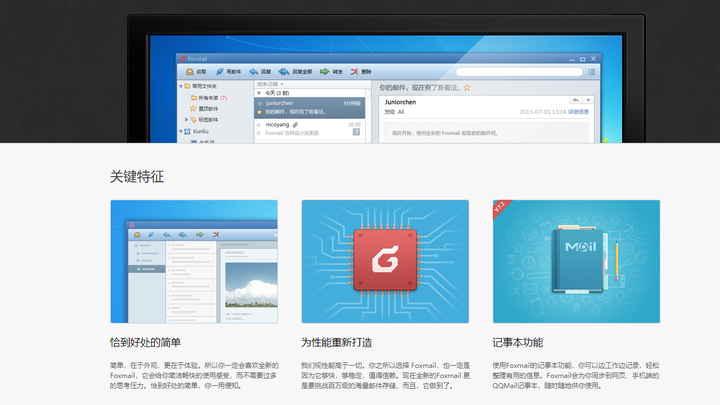Click the 收取 receive mail icon
This screenshot has height=405, width=720.
tap(190, 72)
